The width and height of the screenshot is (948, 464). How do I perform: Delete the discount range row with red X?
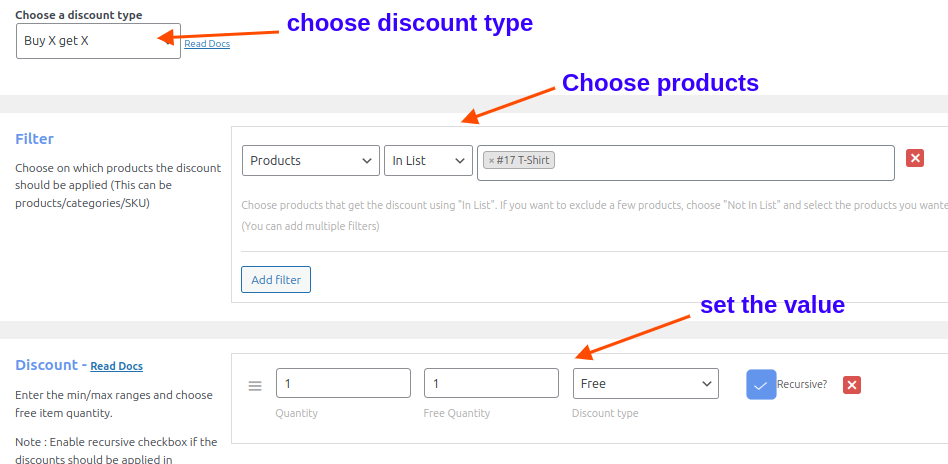click(852, 385)
